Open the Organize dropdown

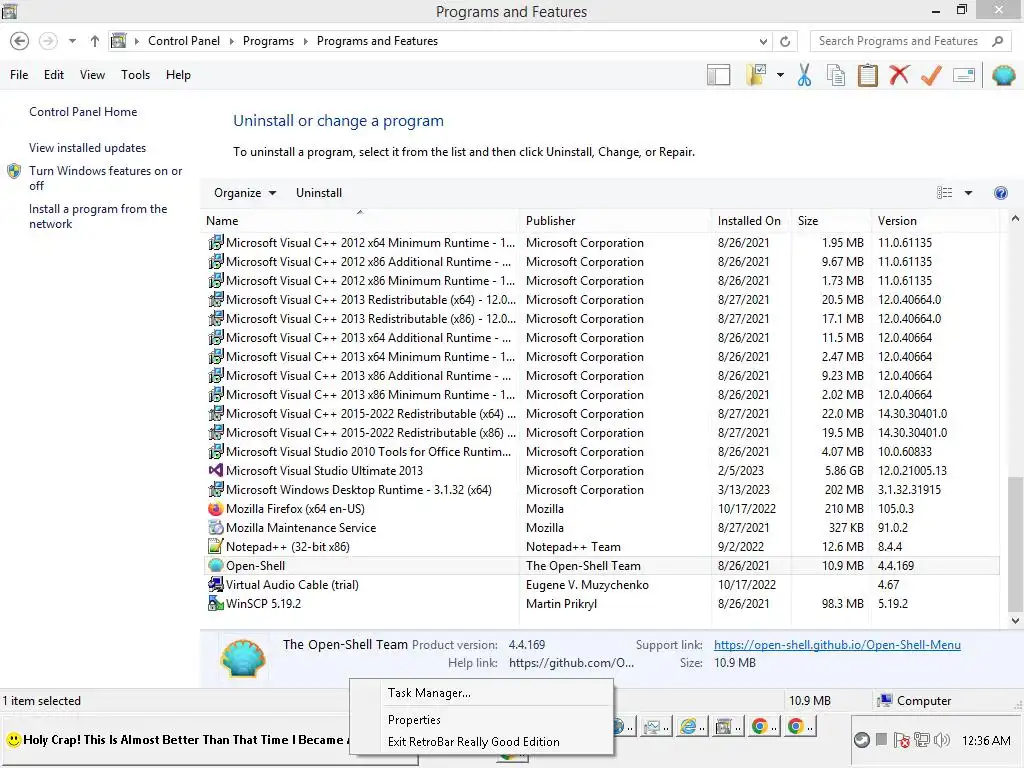(245, 193)
